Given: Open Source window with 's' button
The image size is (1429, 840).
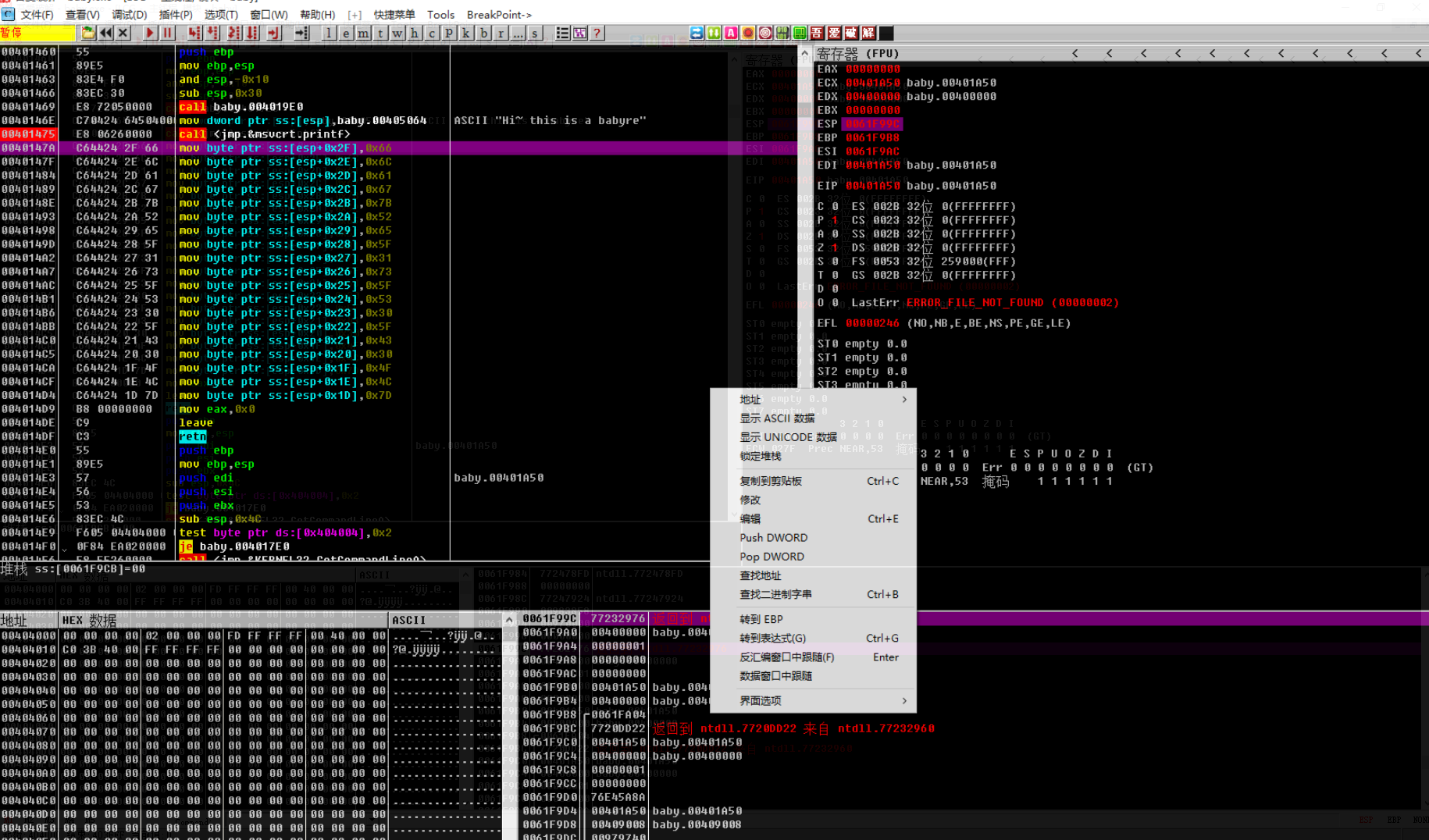Looking at the screenshot, I should (x=535, y=33).
